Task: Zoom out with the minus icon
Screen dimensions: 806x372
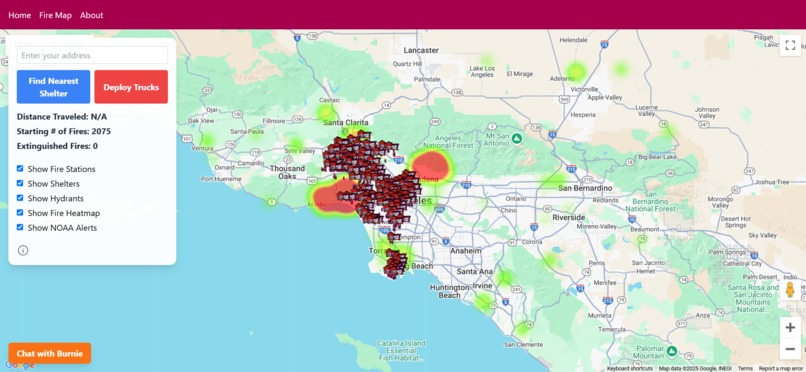Action: click(x=790, y=349)
